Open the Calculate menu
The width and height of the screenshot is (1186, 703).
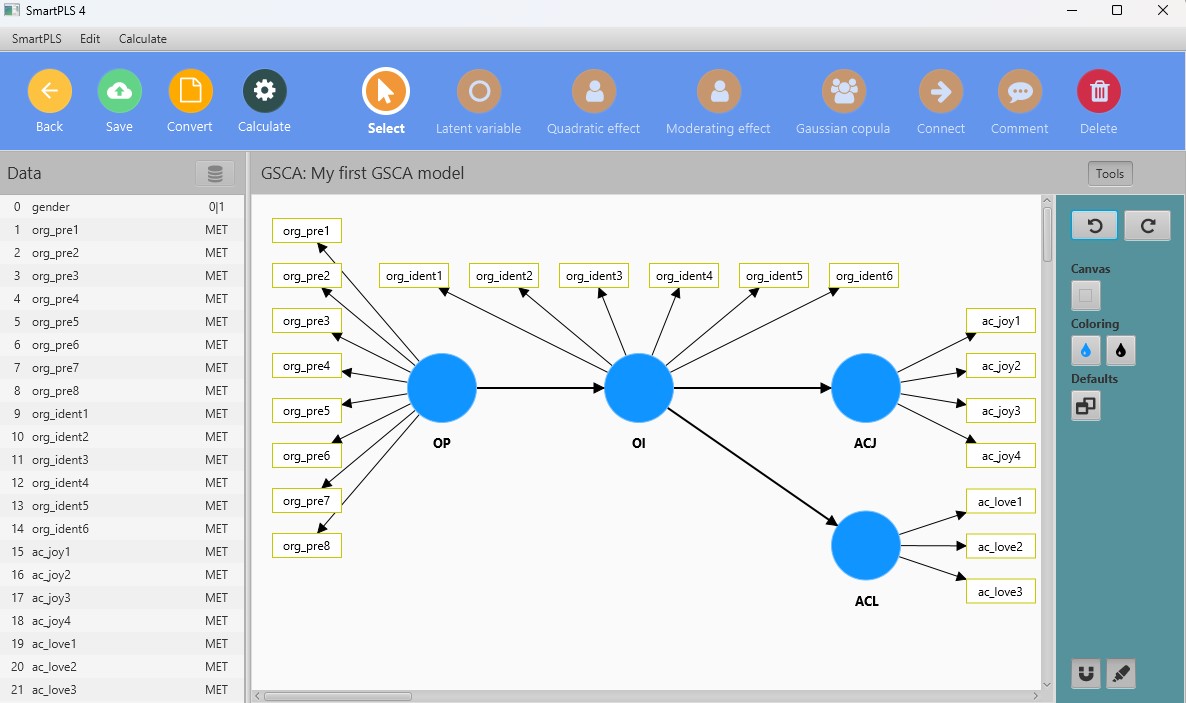pos(143,39)
